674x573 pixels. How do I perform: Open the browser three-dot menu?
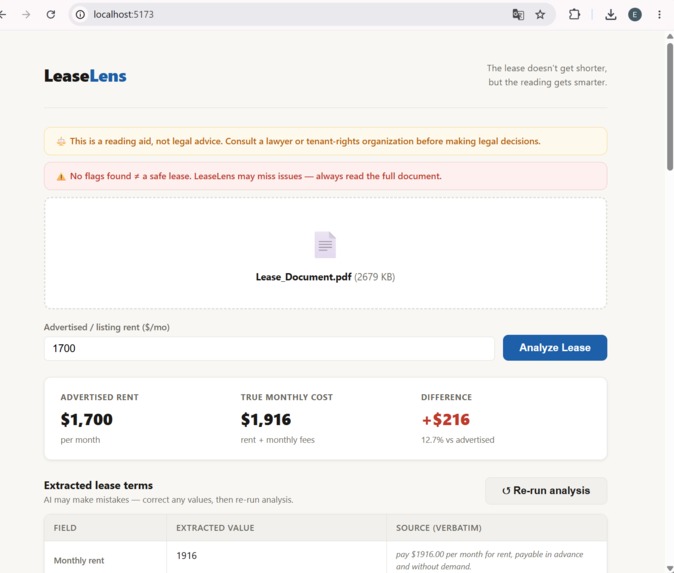click(x=659, y=15)
